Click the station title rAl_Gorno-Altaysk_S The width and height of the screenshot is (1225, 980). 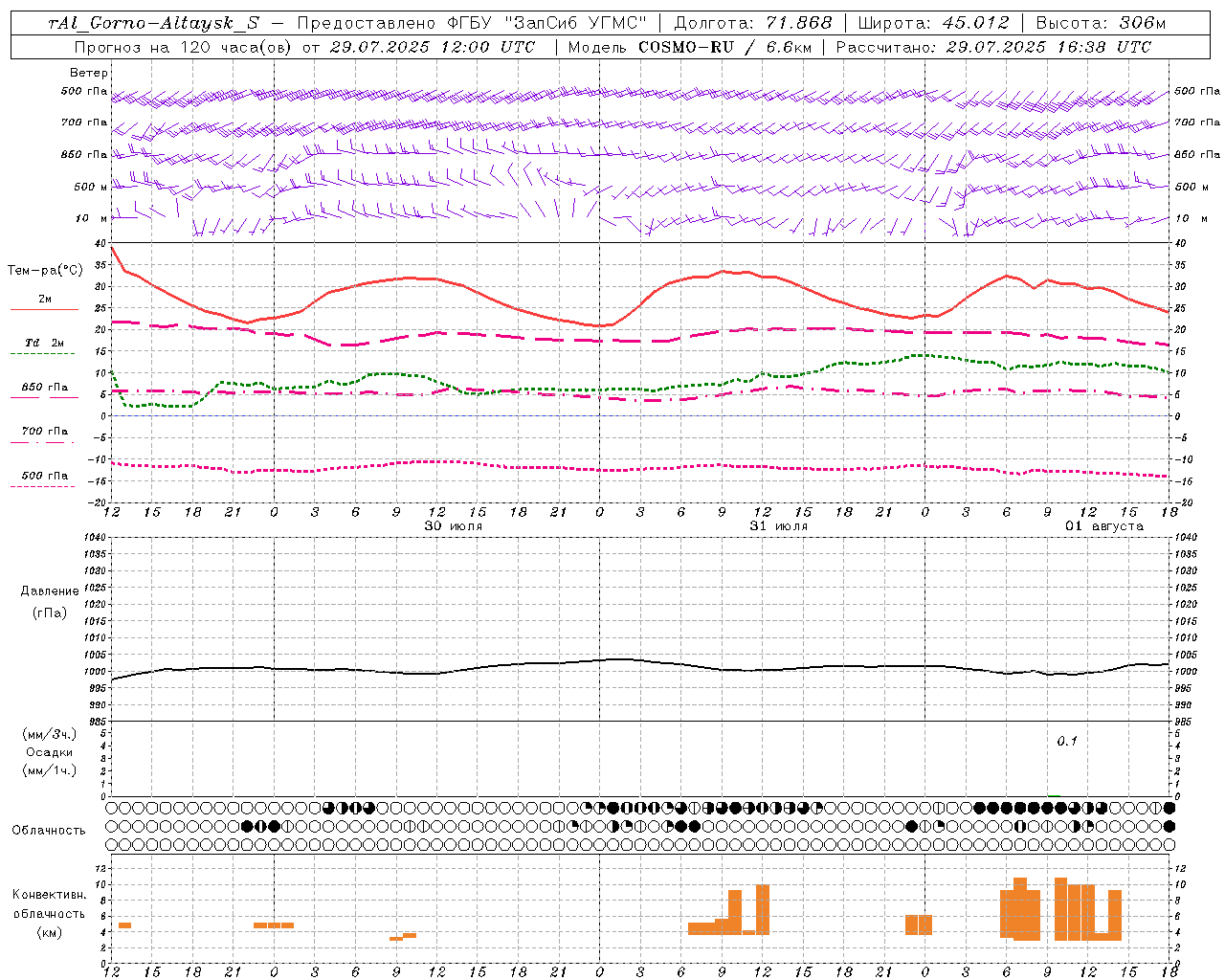point(154,23)
